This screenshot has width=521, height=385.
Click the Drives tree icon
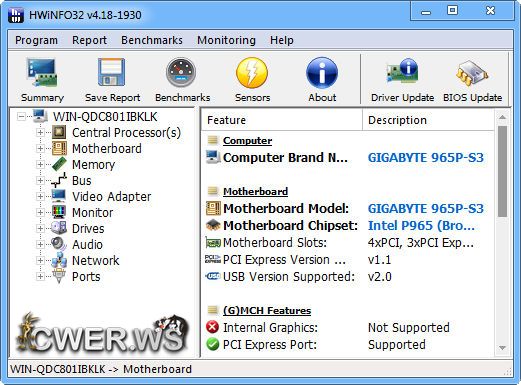coord(59,228)
